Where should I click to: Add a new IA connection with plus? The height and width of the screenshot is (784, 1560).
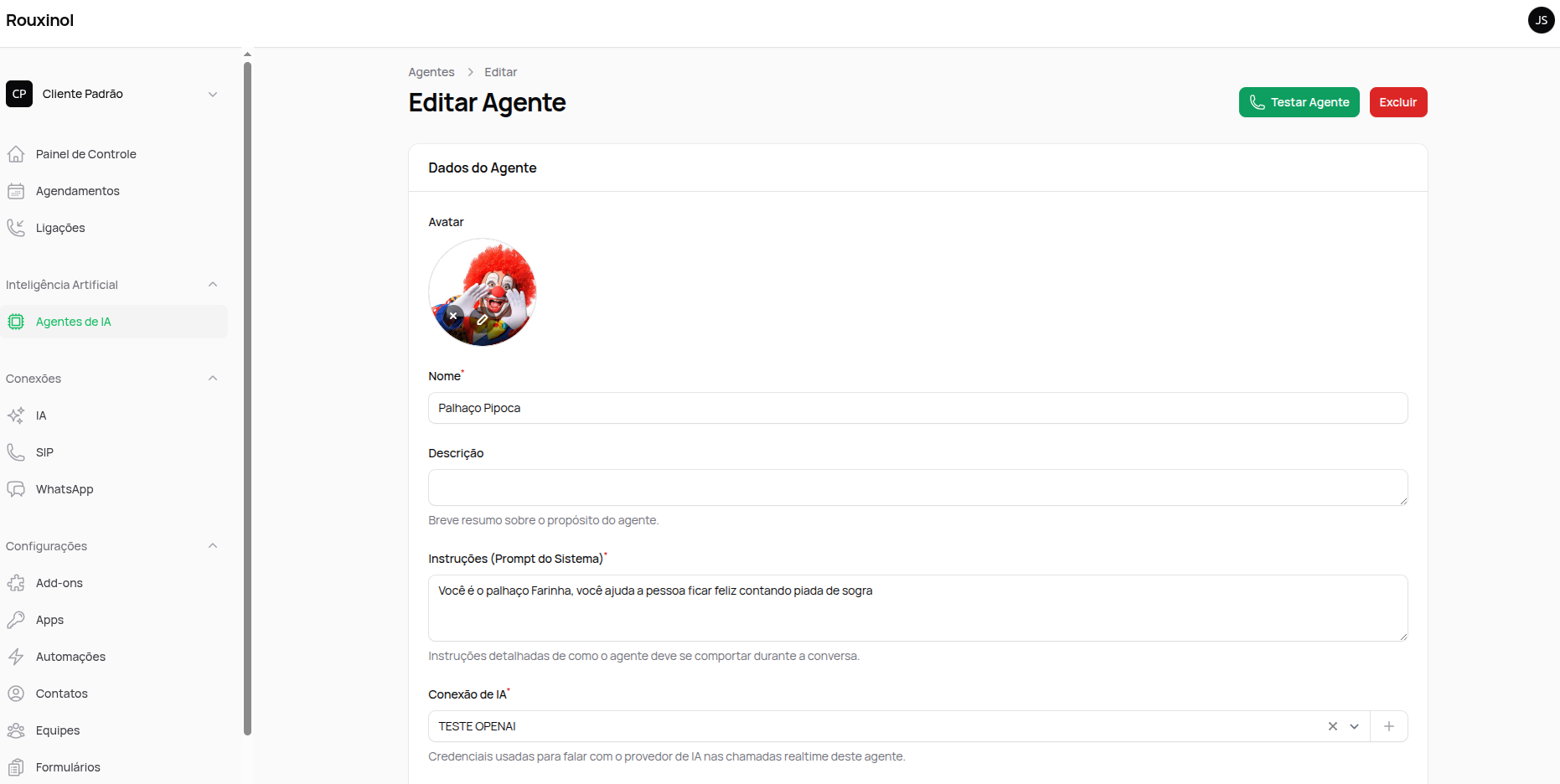pyautogui.click(x=1389, y=726)
